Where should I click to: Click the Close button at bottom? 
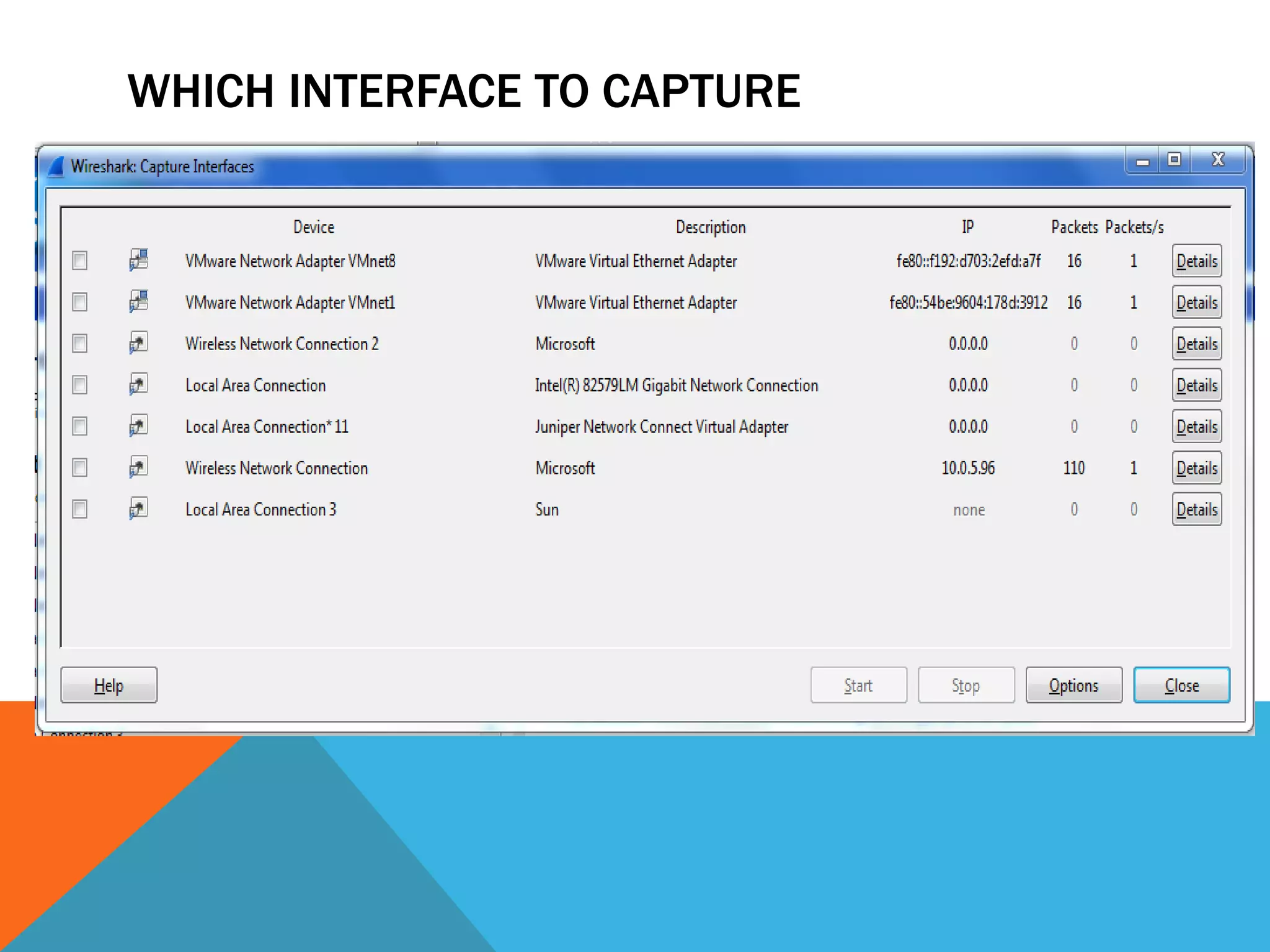point(1182,685)
